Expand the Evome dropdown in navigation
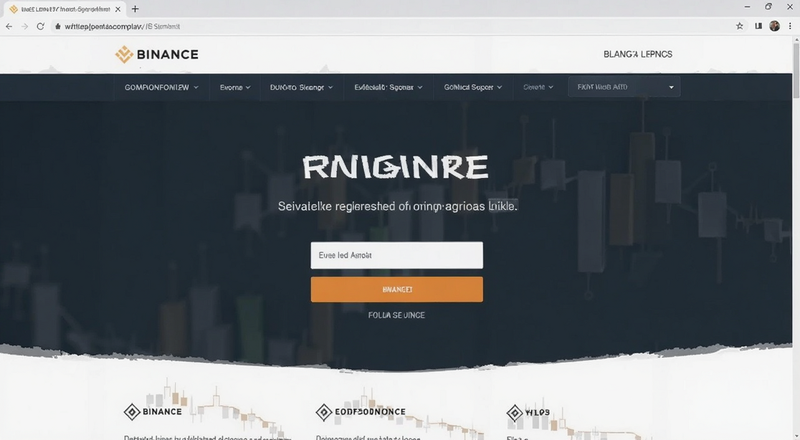 pos(235,87)
